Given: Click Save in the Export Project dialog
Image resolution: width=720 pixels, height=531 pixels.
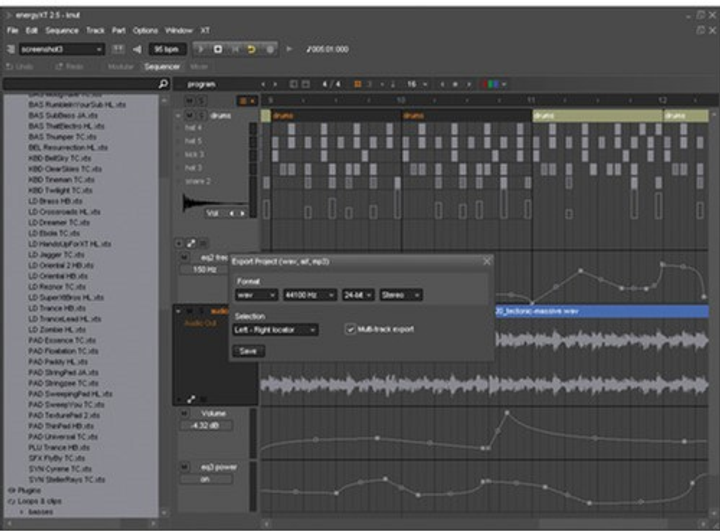Looking at the screenshot, I should point(248,351).
